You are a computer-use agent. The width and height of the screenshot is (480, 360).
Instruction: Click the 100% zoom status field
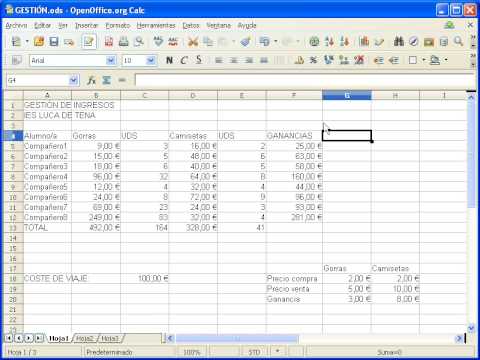point(192,352)
